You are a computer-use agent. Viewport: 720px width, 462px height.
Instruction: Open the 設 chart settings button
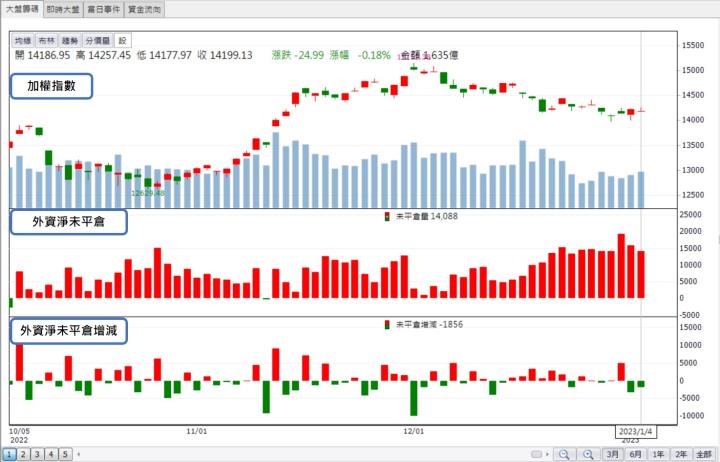(123, 41)
